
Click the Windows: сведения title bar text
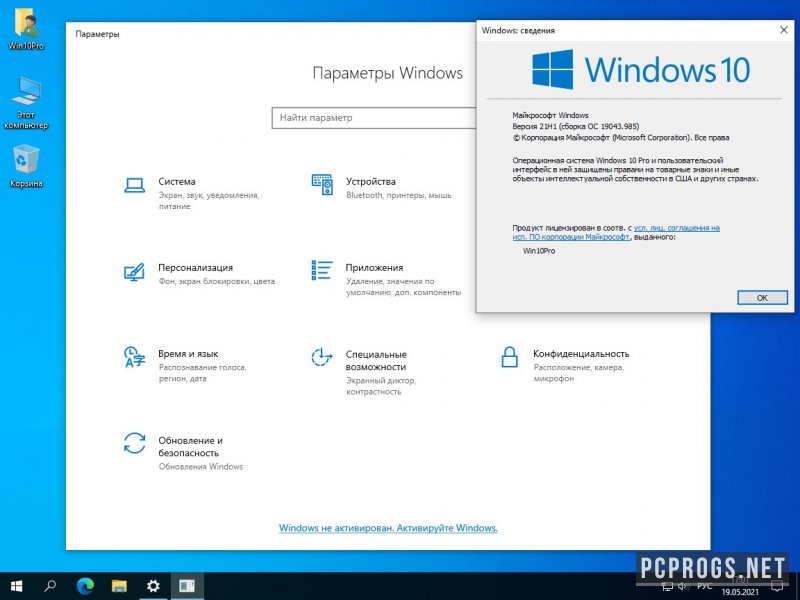(x=518, y=31)
